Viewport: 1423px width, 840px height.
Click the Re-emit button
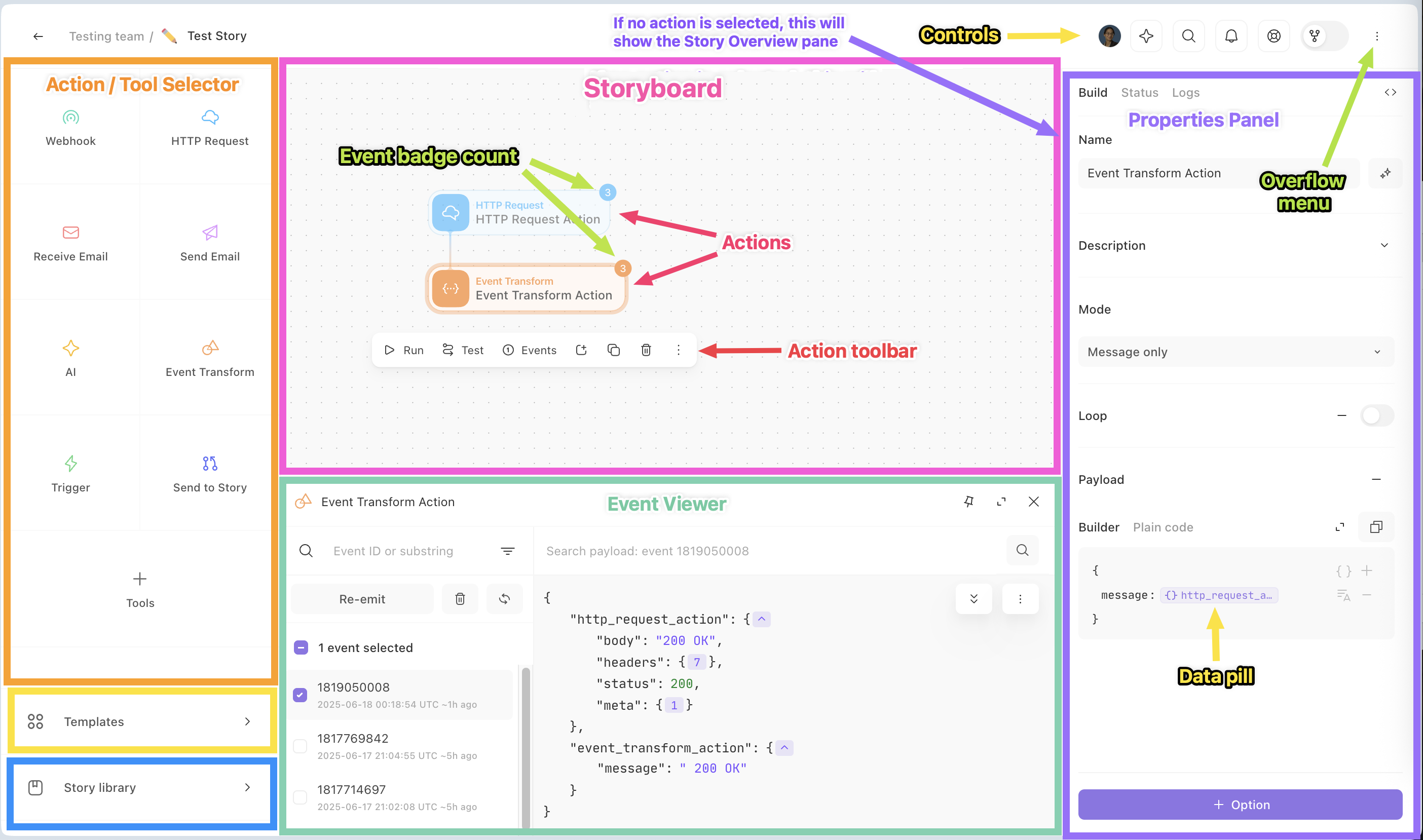362,599
